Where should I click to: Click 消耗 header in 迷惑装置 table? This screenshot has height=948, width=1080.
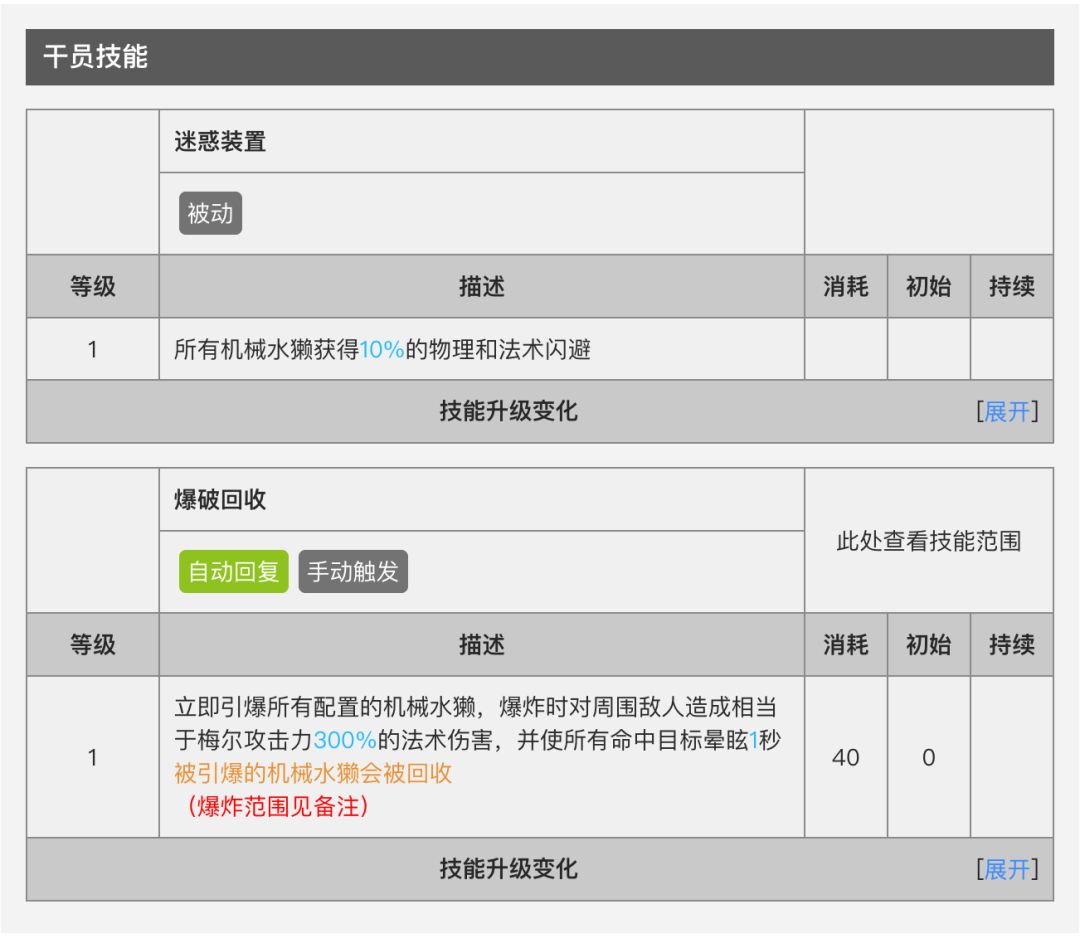(x=846, y=286)
